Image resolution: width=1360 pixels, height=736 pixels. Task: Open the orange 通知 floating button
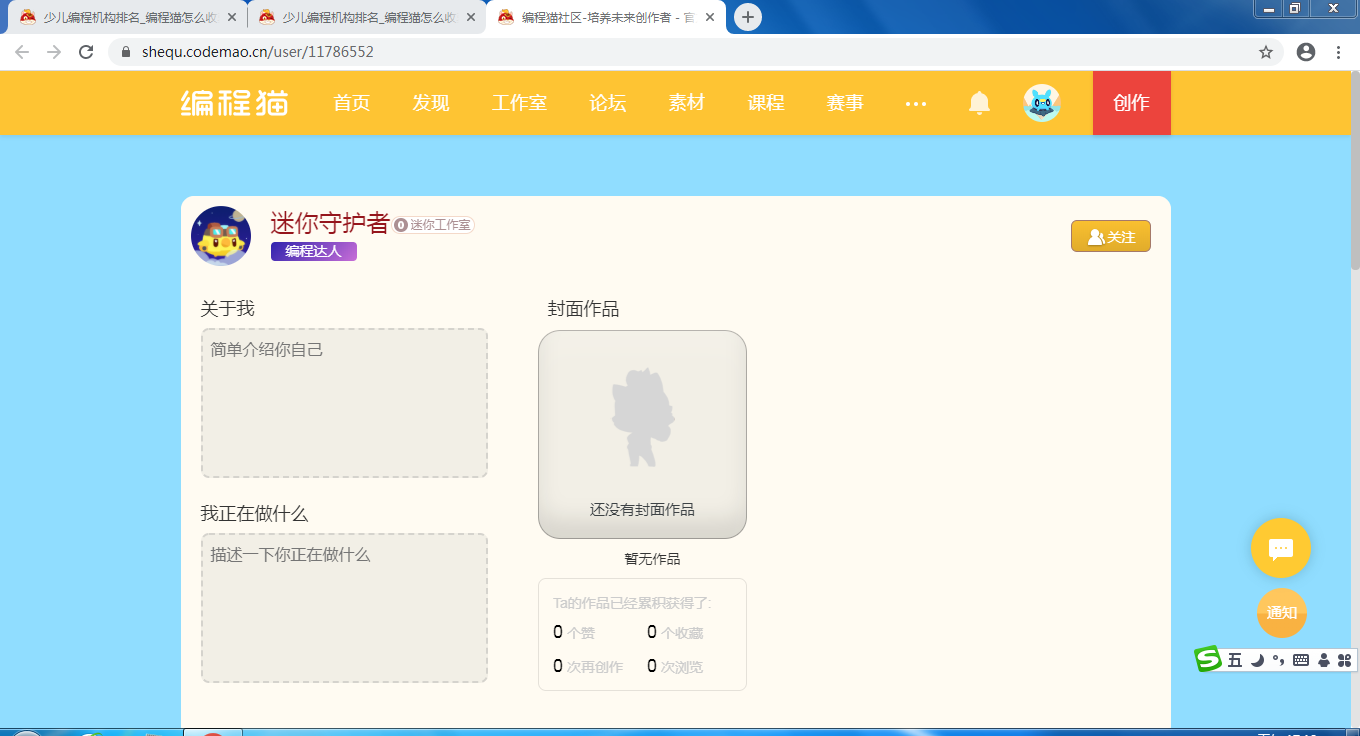[x=1282, y=613]
